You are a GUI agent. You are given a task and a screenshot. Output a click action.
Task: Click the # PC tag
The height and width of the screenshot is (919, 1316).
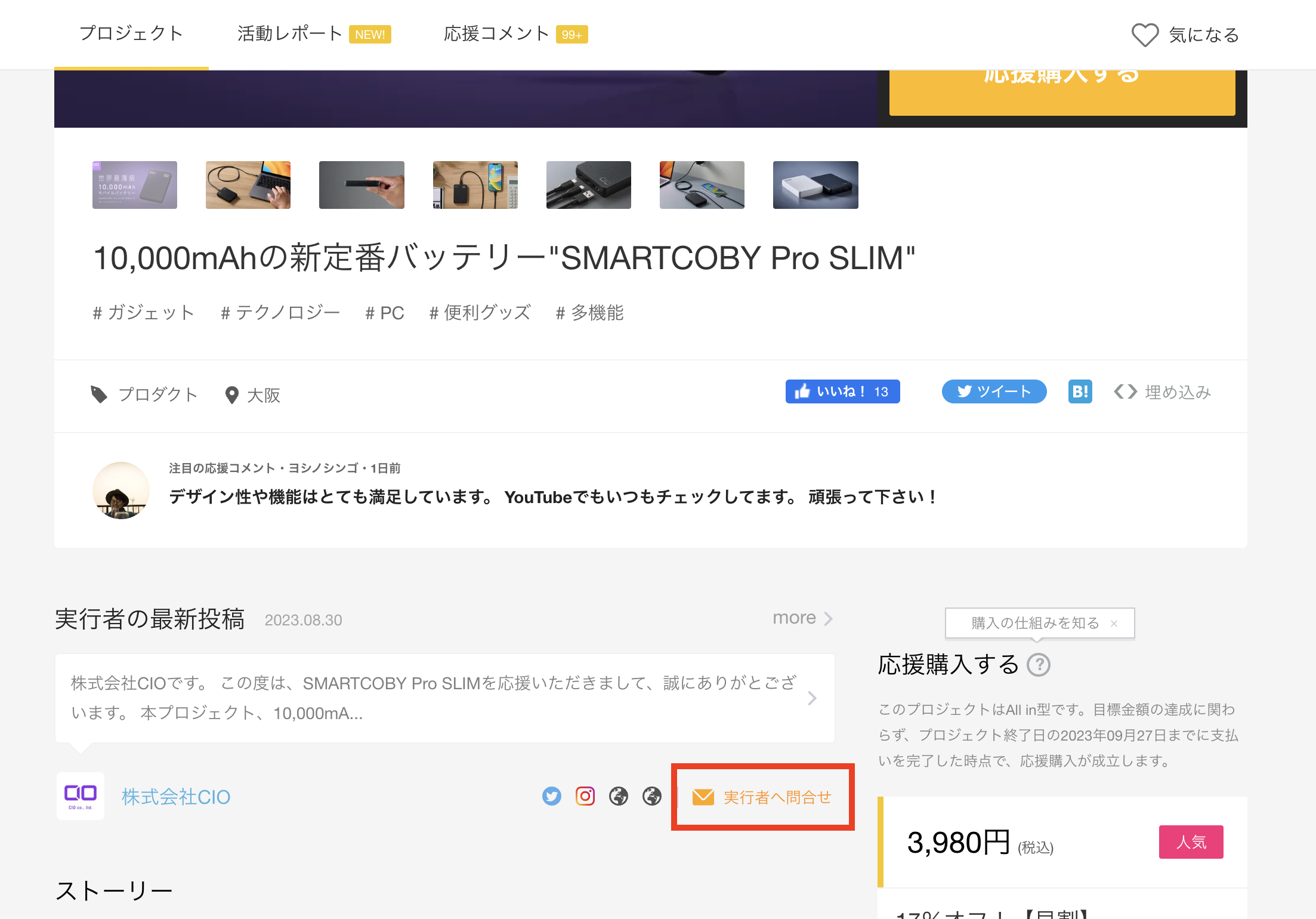click(x=385, y=313)
